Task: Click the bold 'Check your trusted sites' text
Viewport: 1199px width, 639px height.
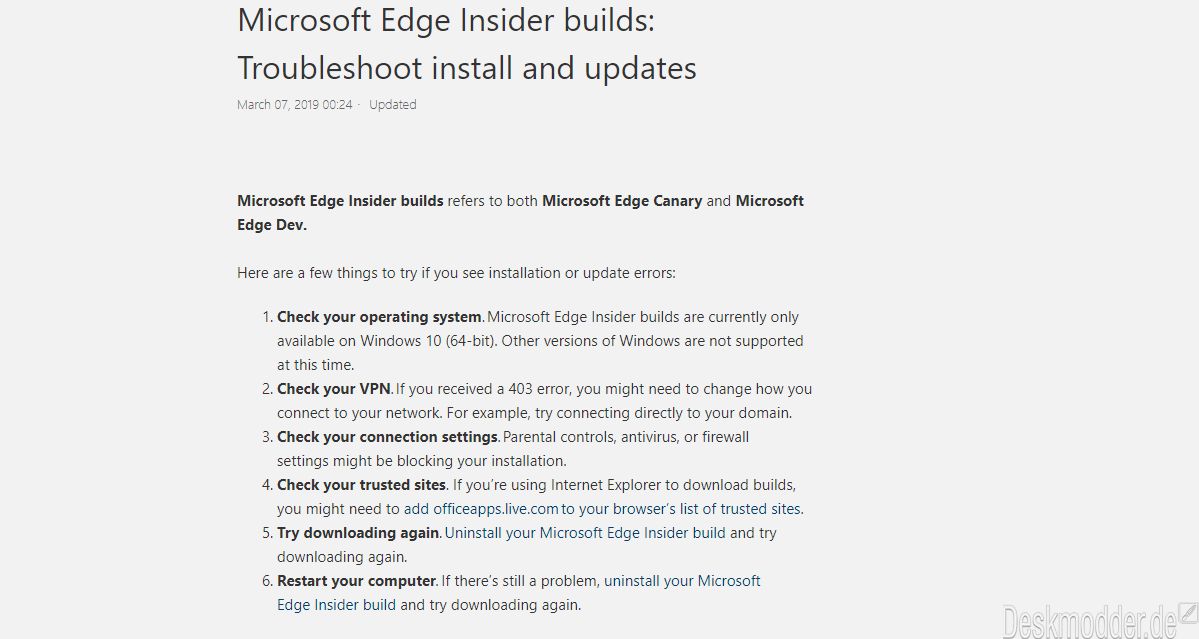Action: (361, 485)
